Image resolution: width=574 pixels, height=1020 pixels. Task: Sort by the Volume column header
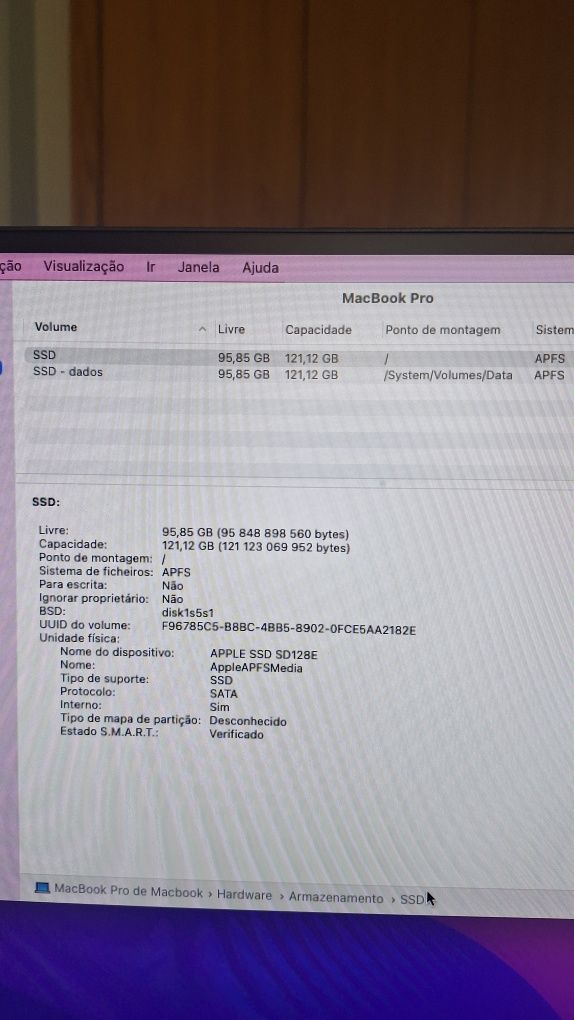55,327
